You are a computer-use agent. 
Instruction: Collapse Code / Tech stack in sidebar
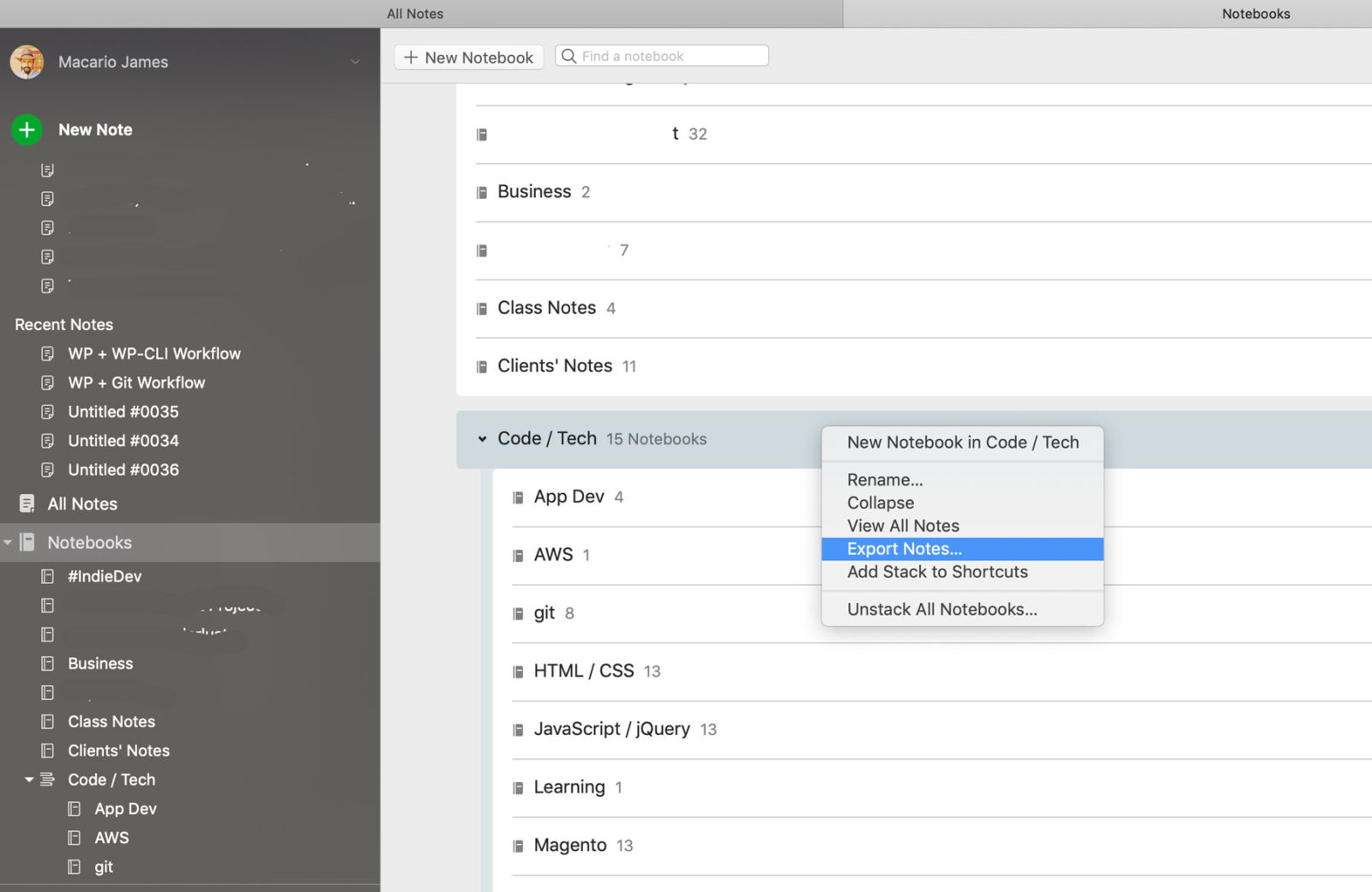(29, 780)
